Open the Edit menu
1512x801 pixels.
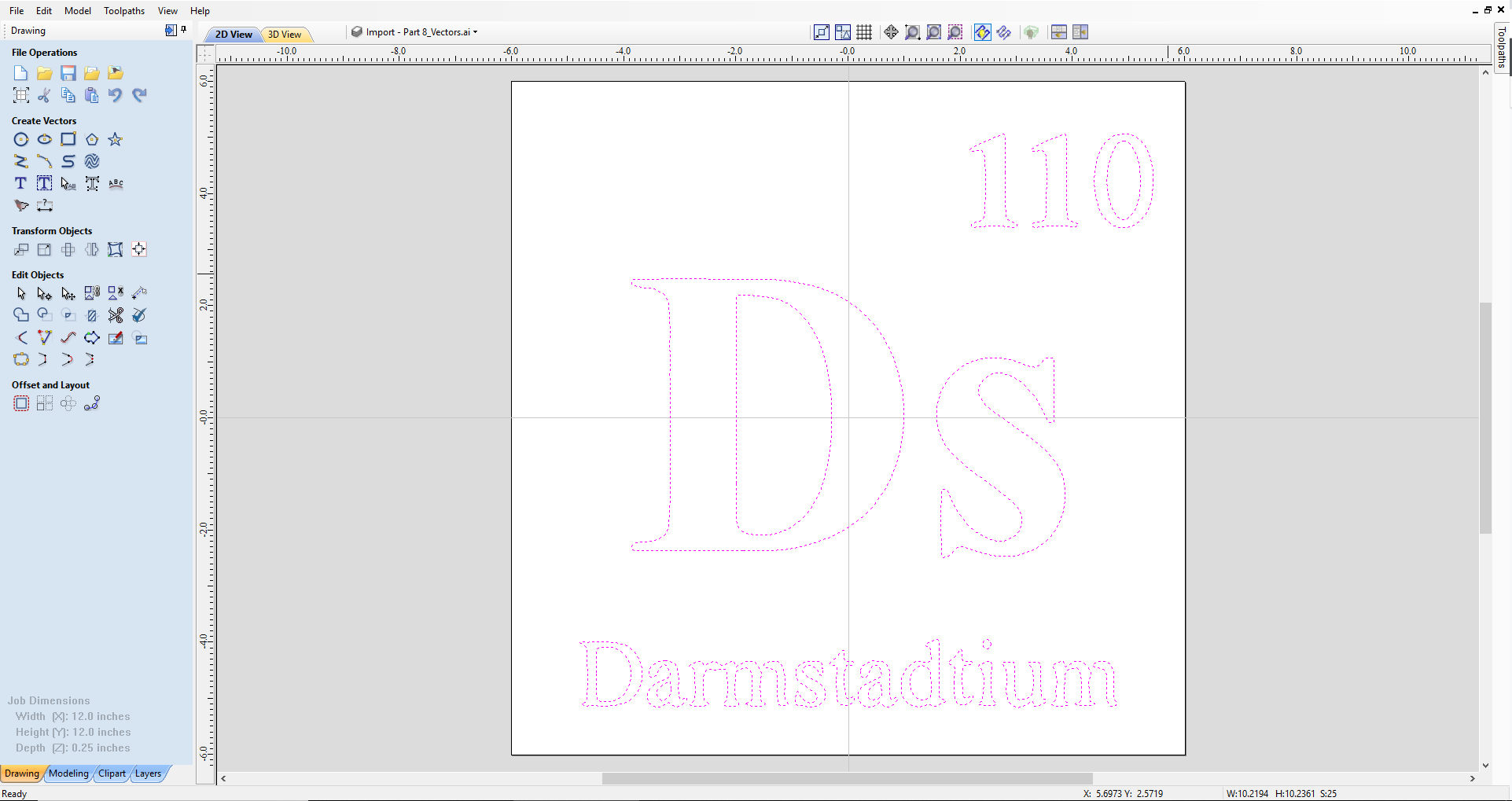[x=44, y=10]
